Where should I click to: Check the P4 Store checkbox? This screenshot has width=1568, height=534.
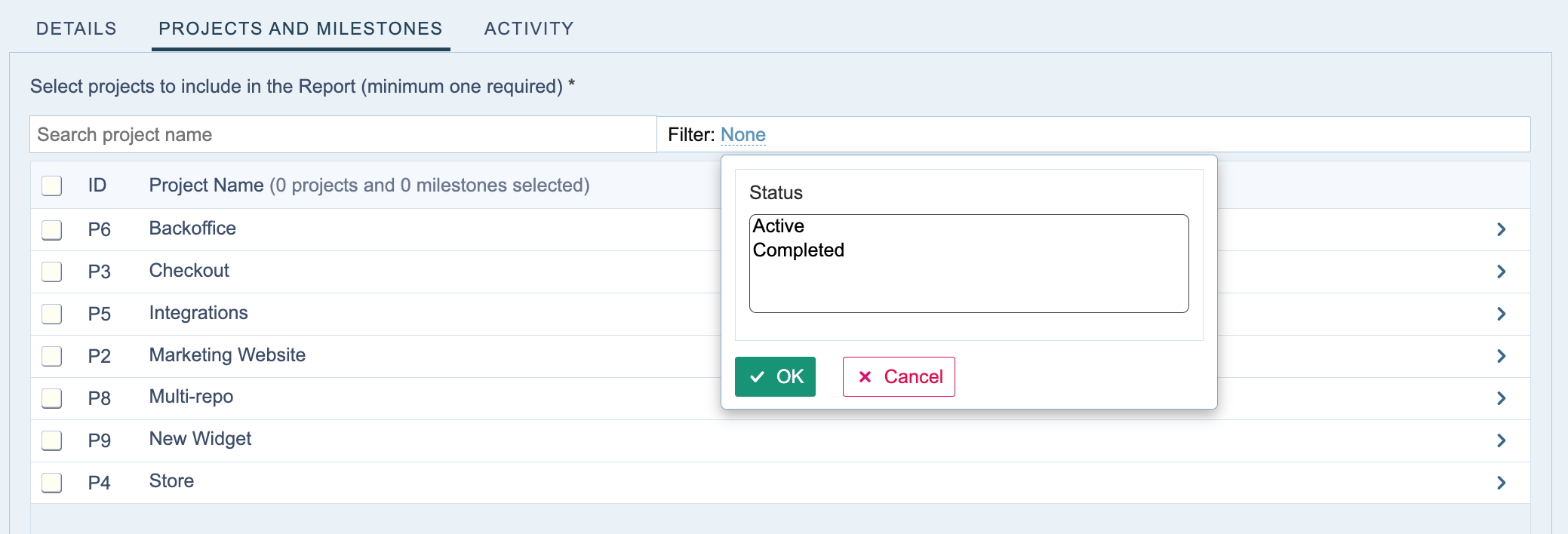(52, 483)
